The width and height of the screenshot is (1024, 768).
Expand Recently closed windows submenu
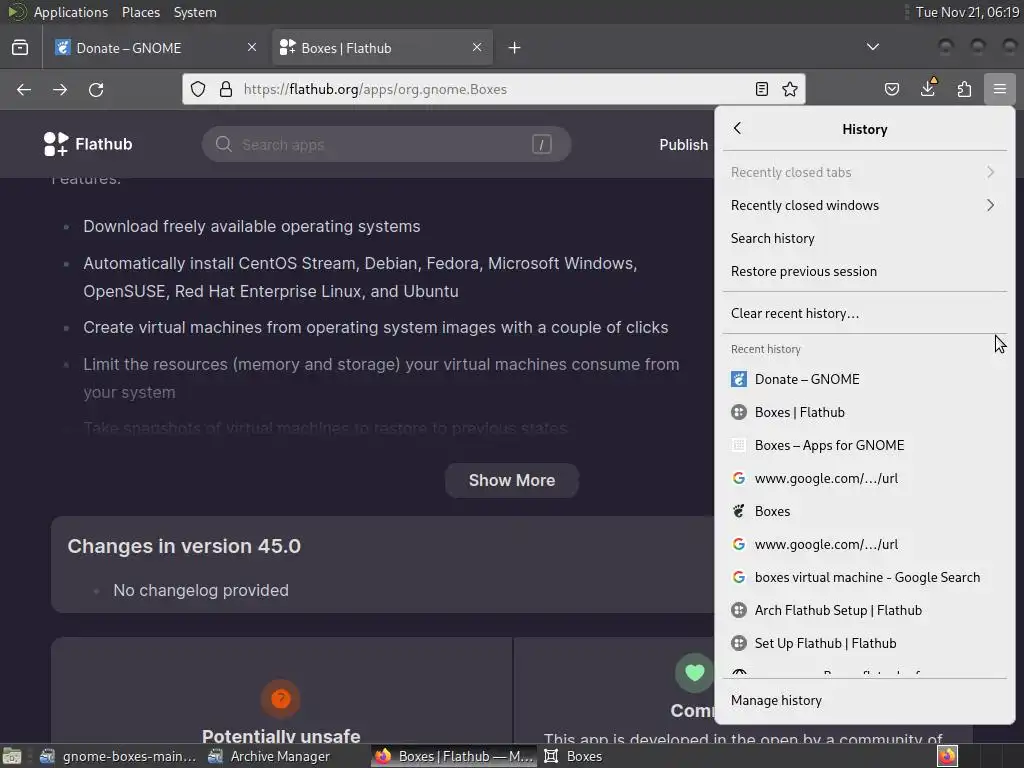[865, 205]
